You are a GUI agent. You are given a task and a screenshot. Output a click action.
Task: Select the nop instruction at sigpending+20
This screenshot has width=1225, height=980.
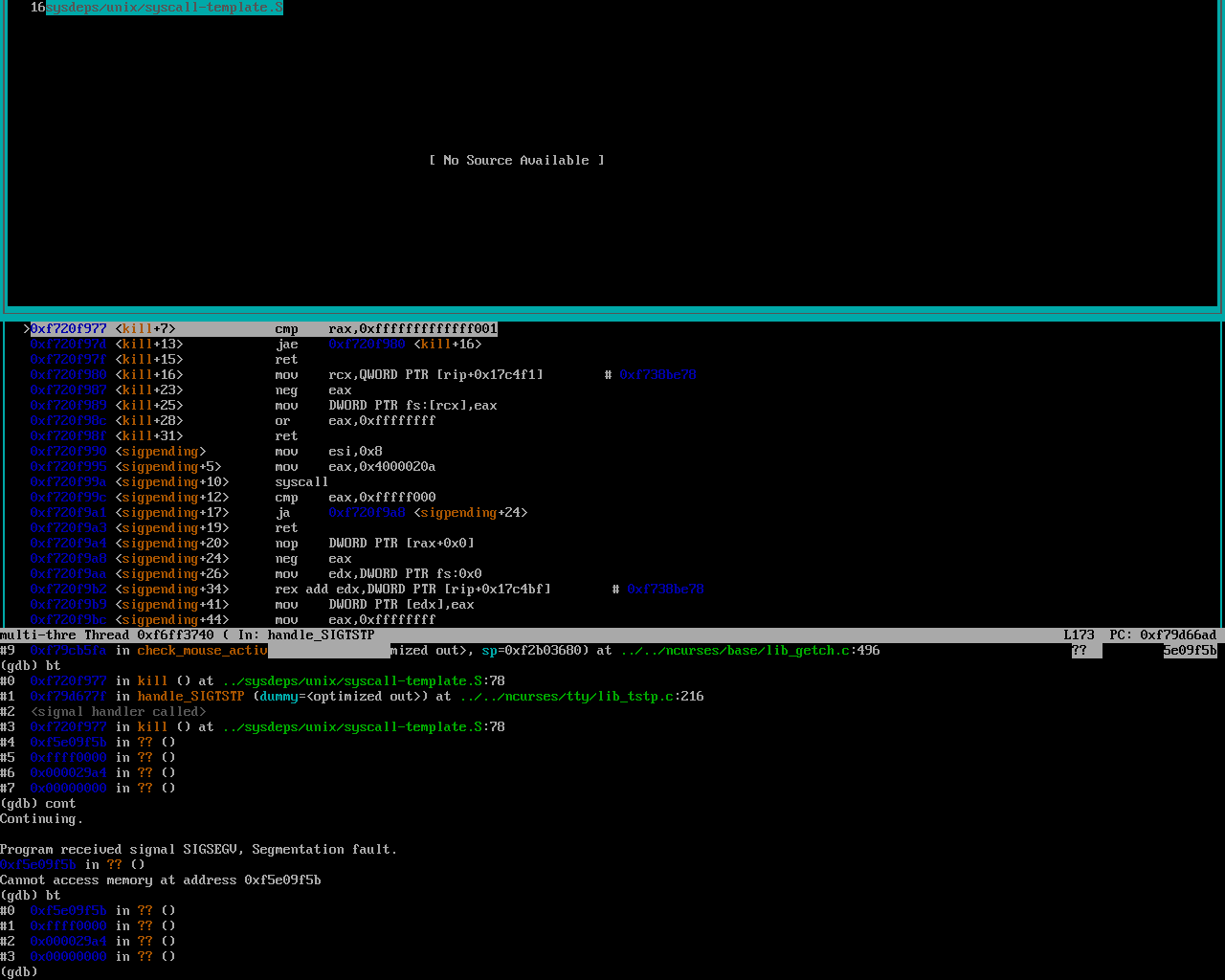[286, 544]
